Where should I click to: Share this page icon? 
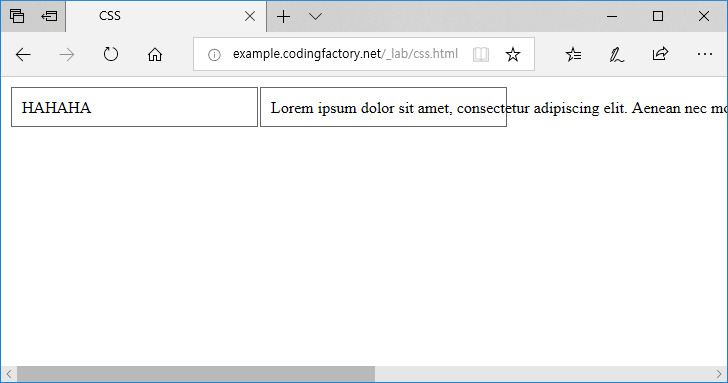click(x=660, y=54)
